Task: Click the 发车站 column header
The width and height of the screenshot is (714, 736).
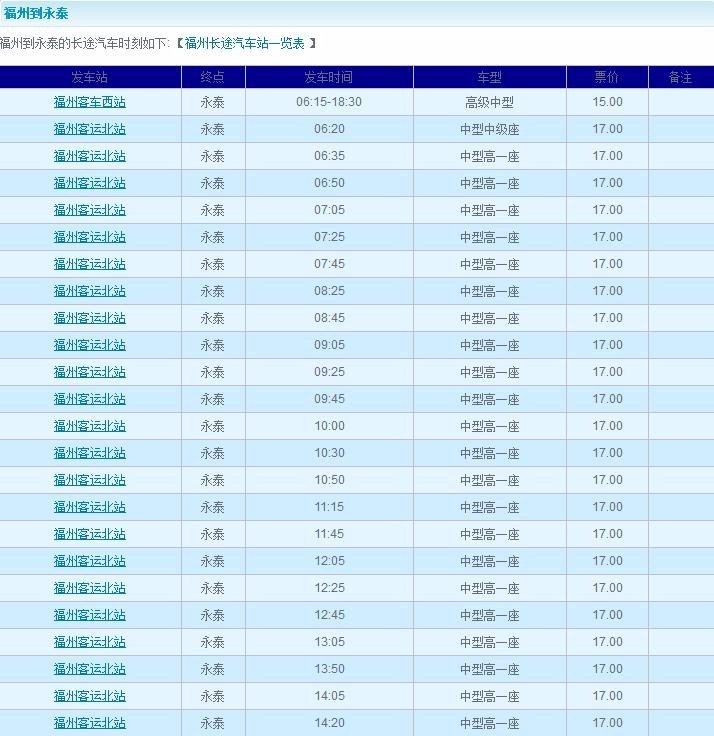Action: pos(90,77)
